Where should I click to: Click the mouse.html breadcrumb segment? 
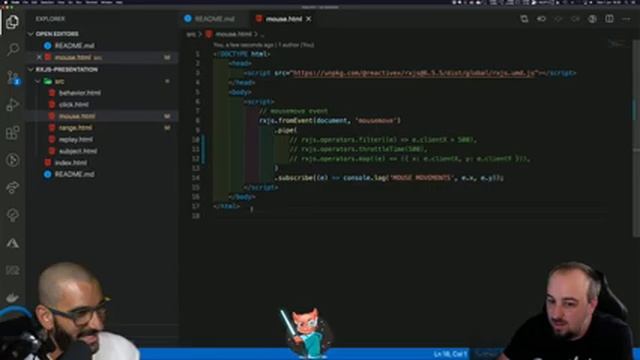tap(233, 34)
